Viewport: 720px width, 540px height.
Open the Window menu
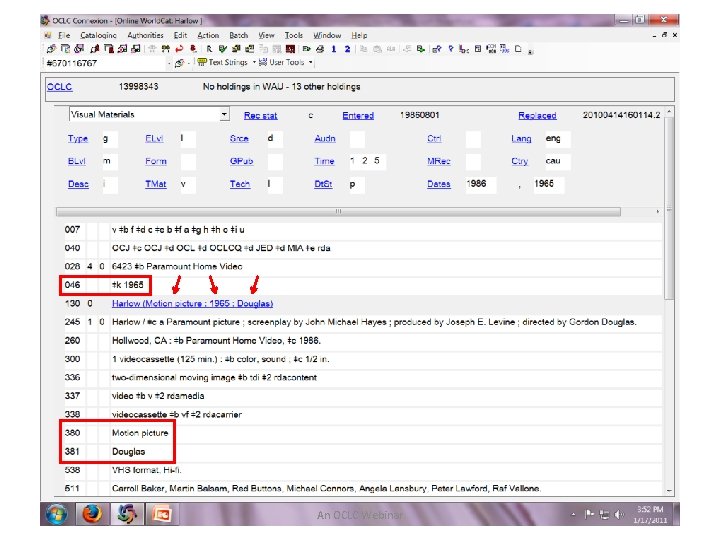(x=327, y=35)
